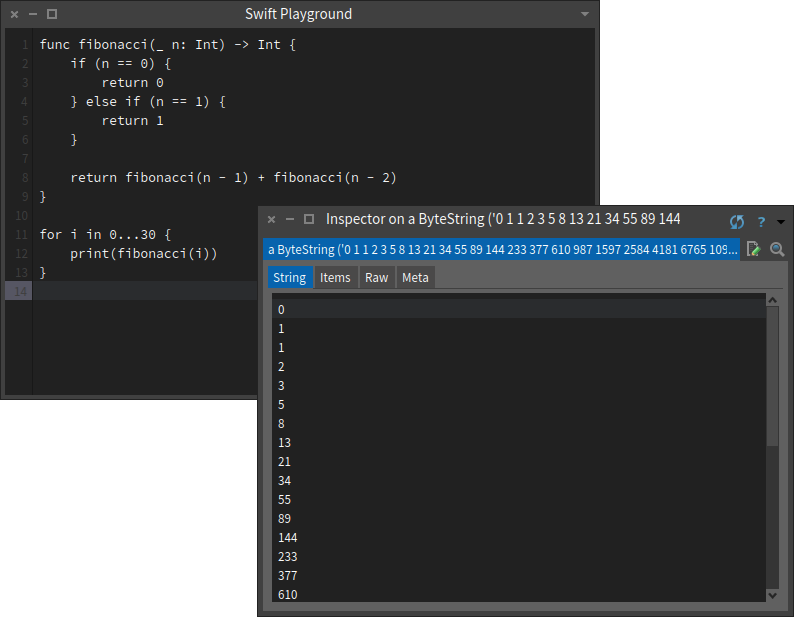The height and width of the screenshot is (617, 794).
Task: Minimize the Swift Playground window
Action: pyautogui.click(x=33, y=14)
